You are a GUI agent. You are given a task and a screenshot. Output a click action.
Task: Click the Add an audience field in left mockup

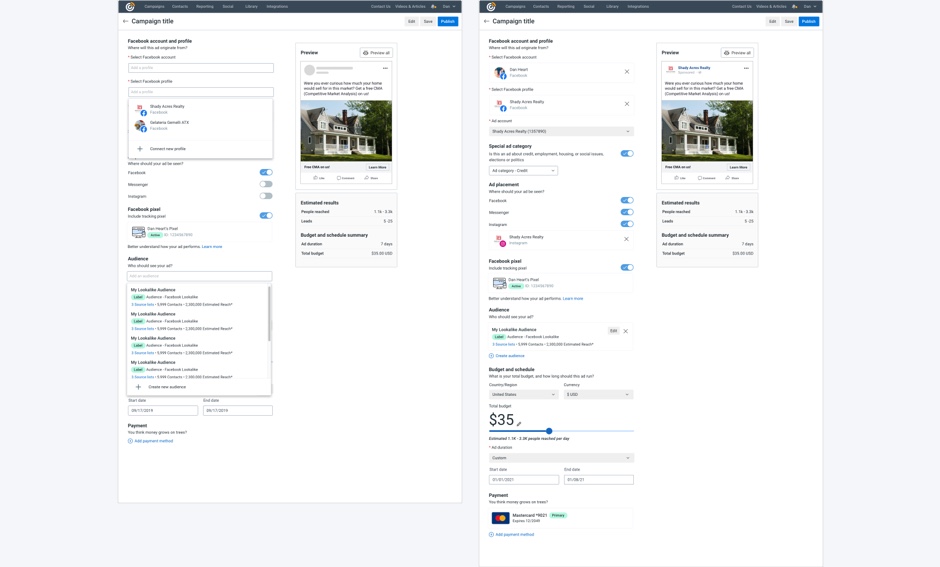coord(200,276)
